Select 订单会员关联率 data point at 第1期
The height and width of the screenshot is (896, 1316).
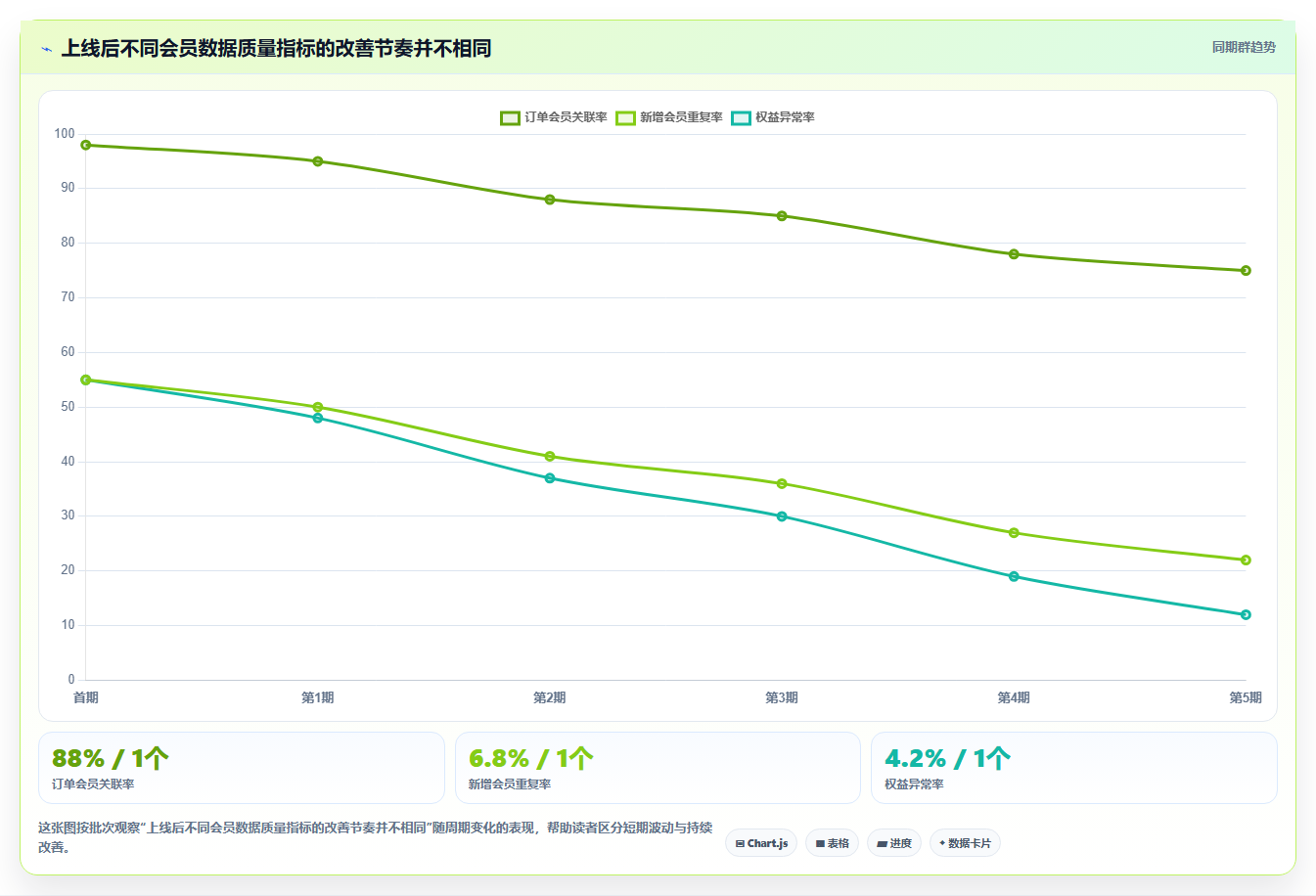318,161
